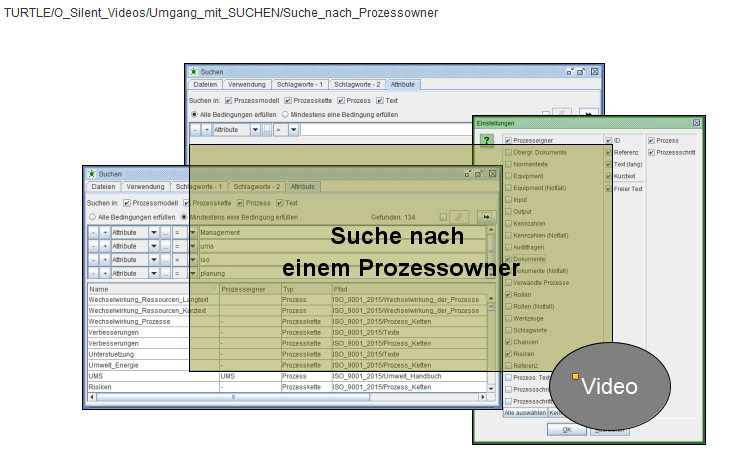Toggle Prozessschritt checkbox in Einstellungen right column

click(651, 152)
